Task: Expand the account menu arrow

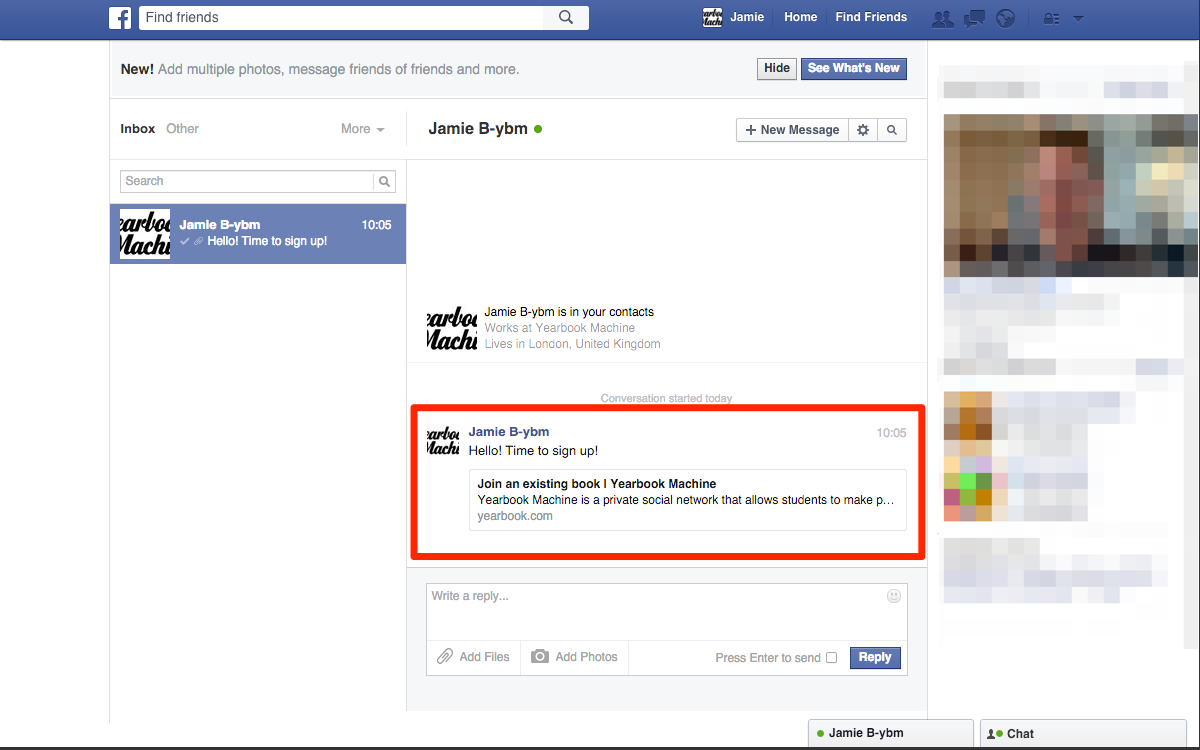Action: point(1078,18)
